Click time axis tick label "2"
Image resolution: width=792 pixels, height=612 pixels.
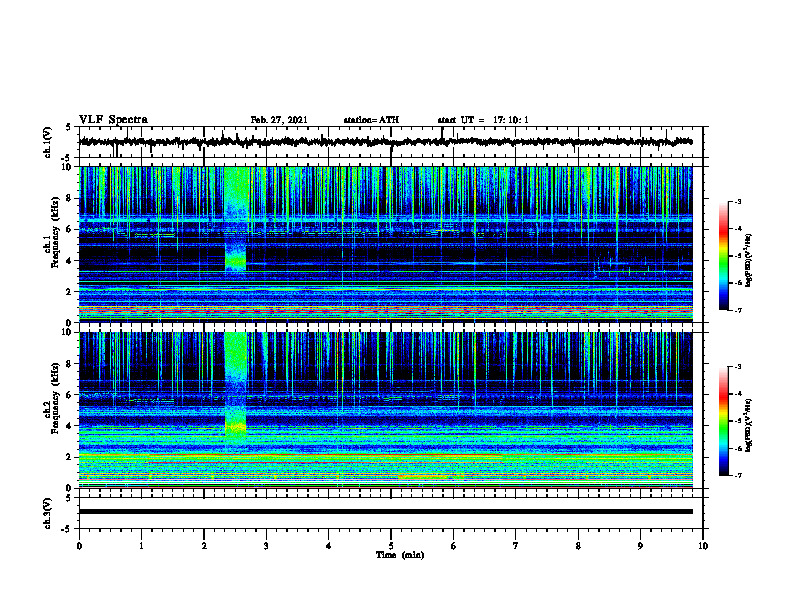[204, 546]
